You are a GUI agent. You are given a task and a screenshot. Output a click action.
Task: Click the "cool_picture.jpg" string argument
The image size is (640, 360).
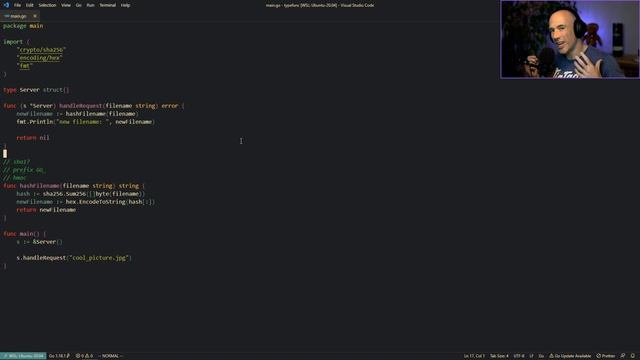(x=99, y=258)
